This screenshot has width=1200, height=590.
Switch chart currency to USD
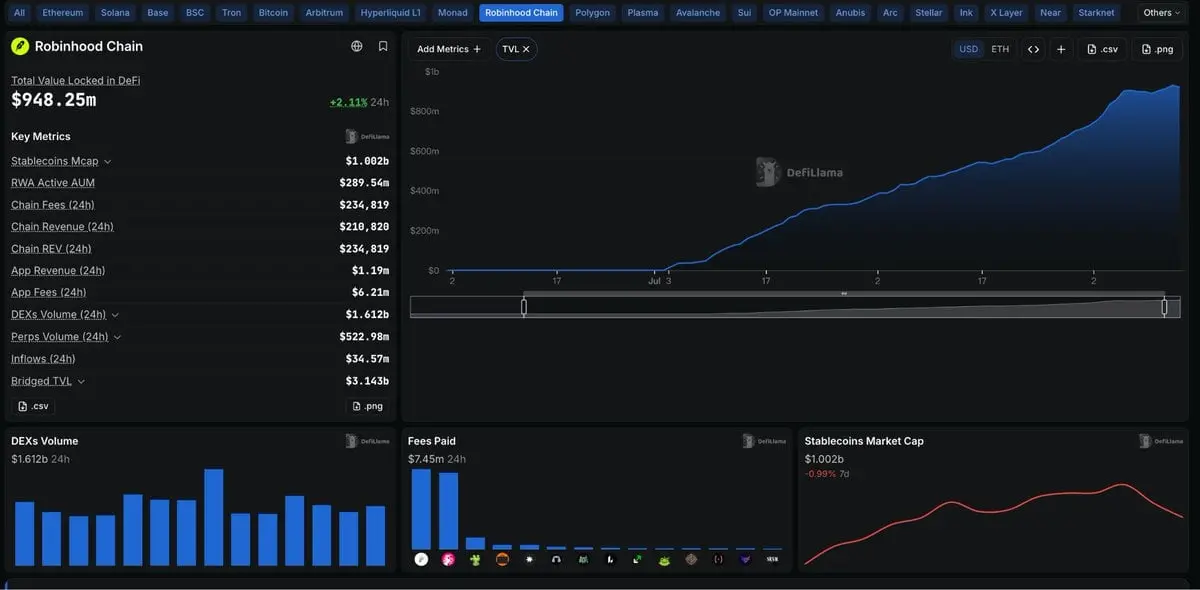pos(968,49)
